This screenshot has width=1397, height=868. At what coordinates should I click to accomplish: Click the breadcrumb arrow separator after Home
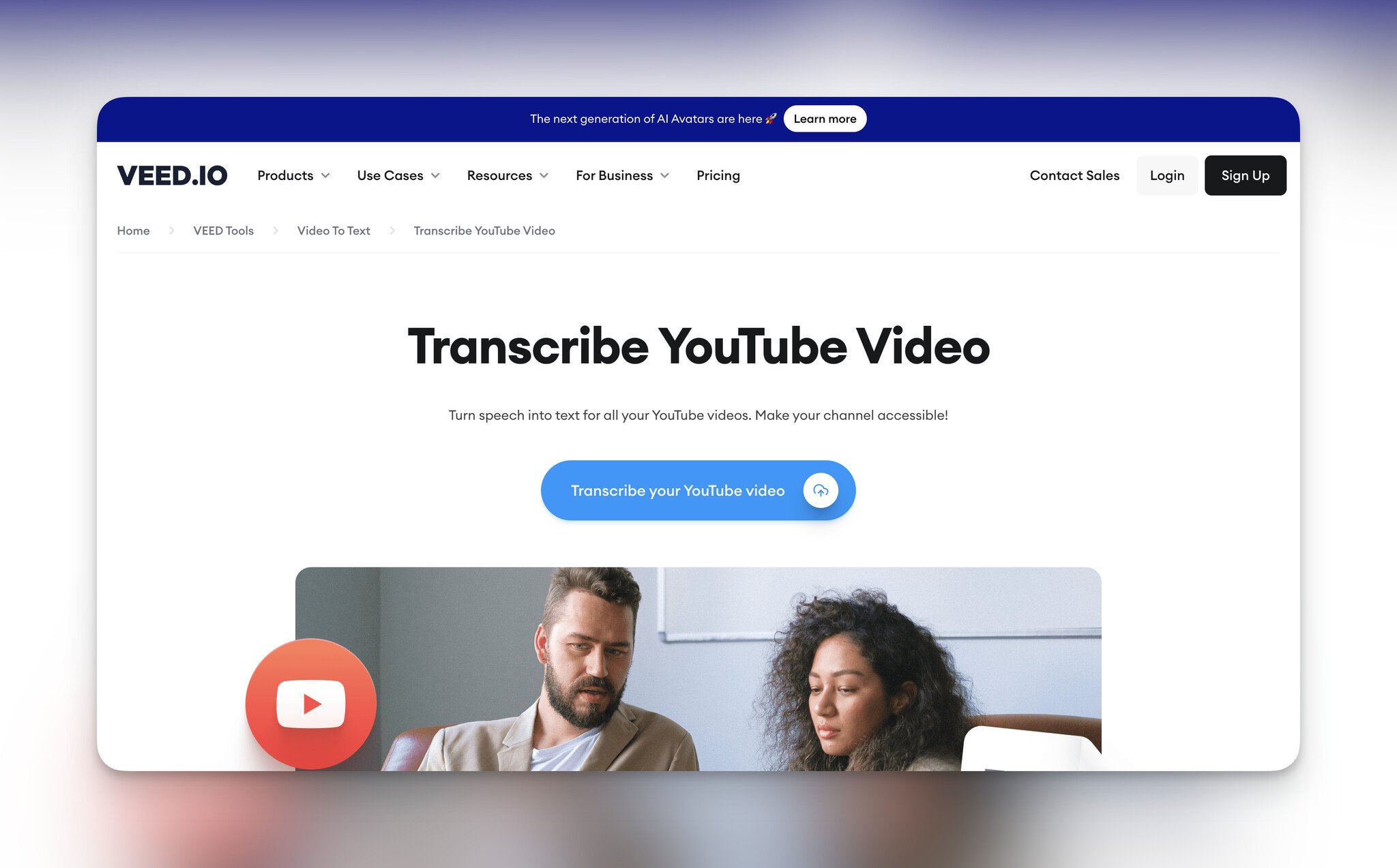[171, 230]
